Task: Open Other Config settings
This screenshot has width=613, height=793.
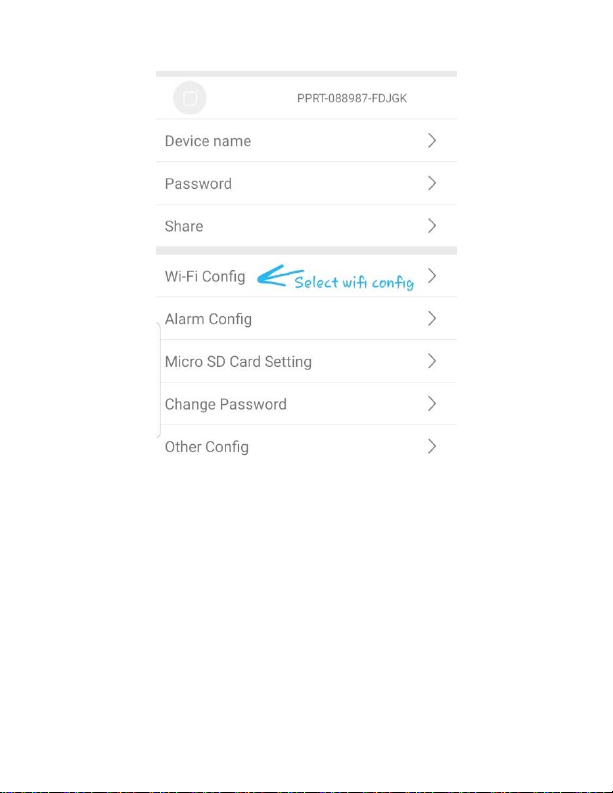Action: 306,447
